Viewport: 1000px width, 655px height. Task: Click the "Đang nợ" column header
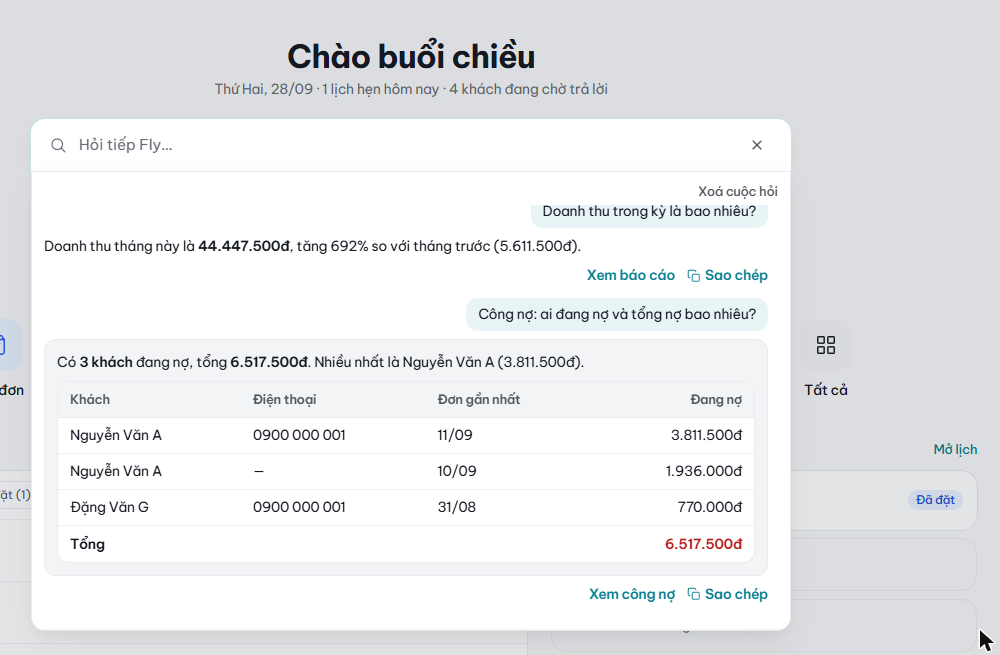click(x=716, y=400)
